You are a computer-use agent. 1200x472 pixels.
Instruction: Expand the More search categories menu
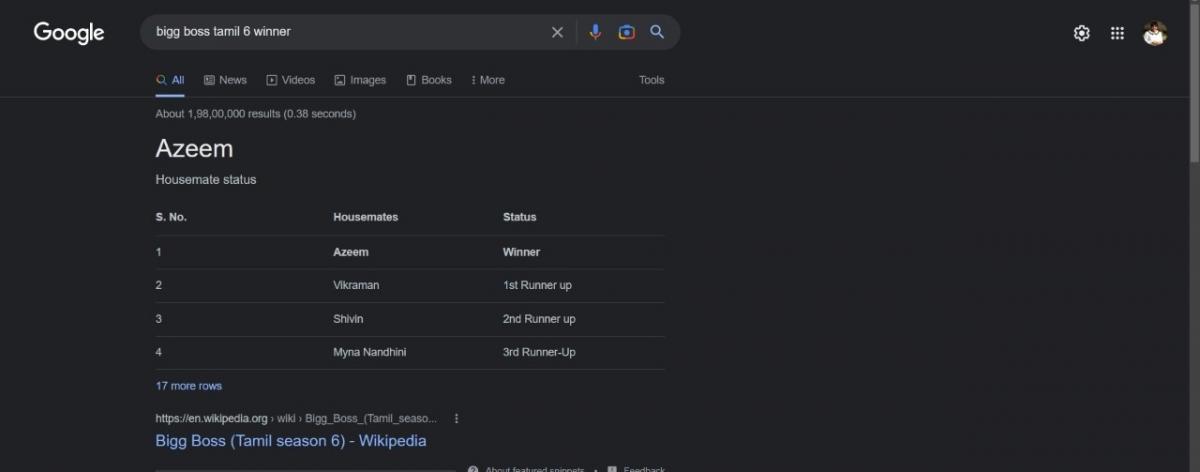(488, 80)
